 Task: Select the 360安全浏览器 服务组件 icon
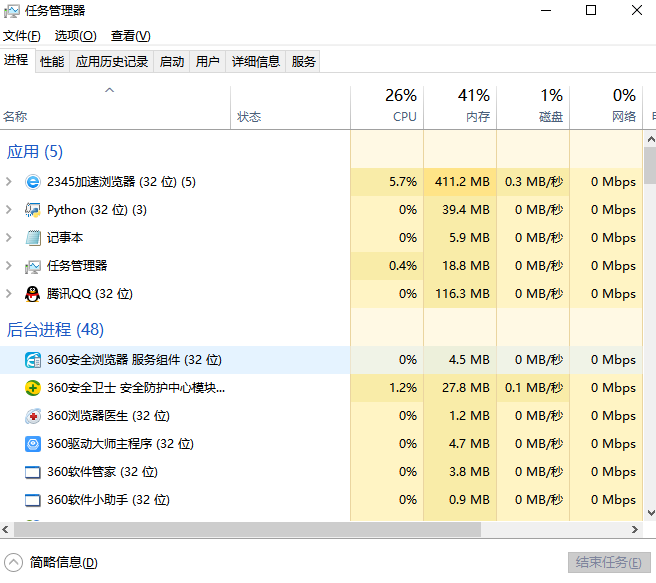coord(33,360)
